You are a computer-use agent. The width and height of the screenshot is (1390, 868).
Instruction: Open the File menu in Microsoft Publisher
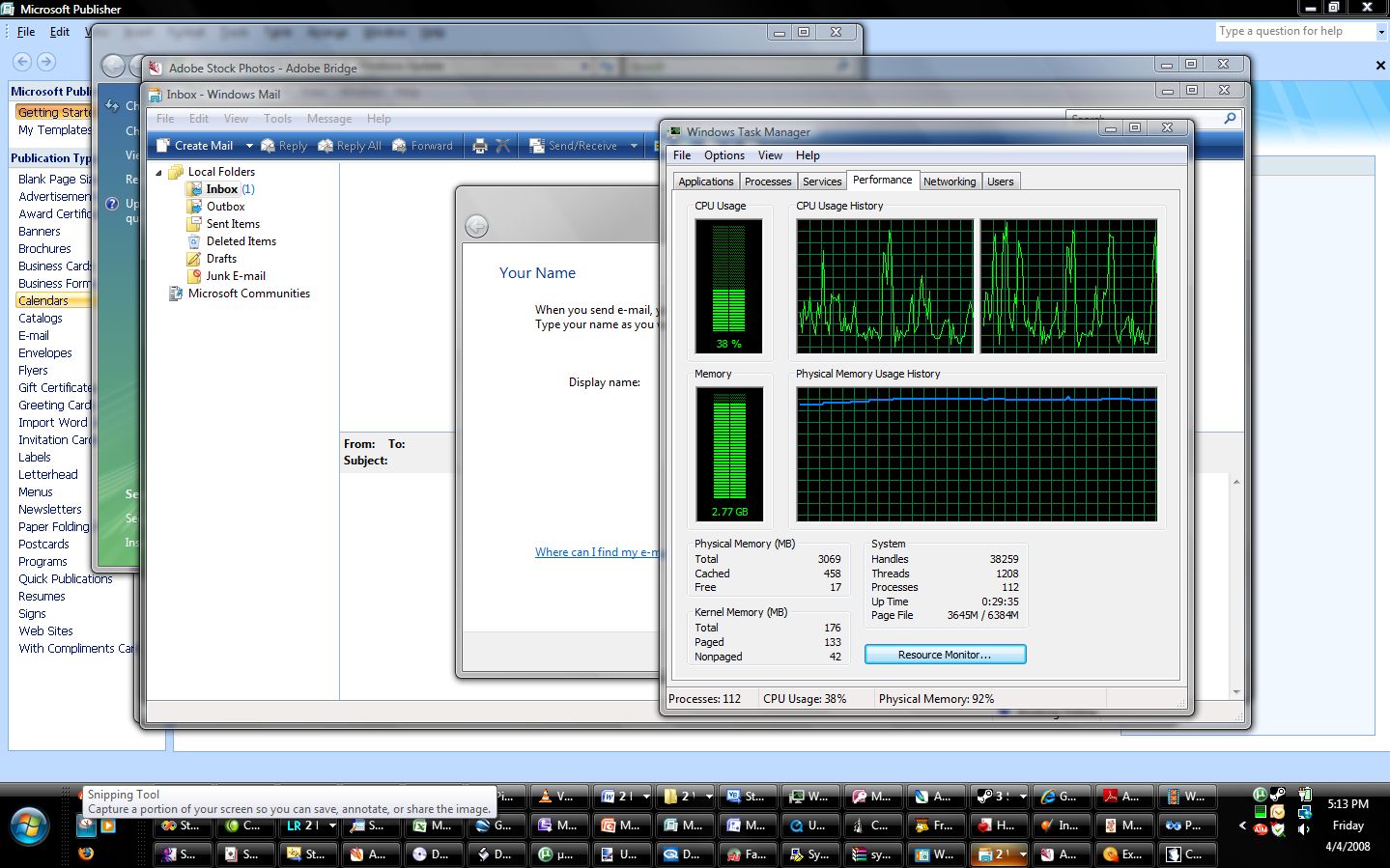coord(26,32)
